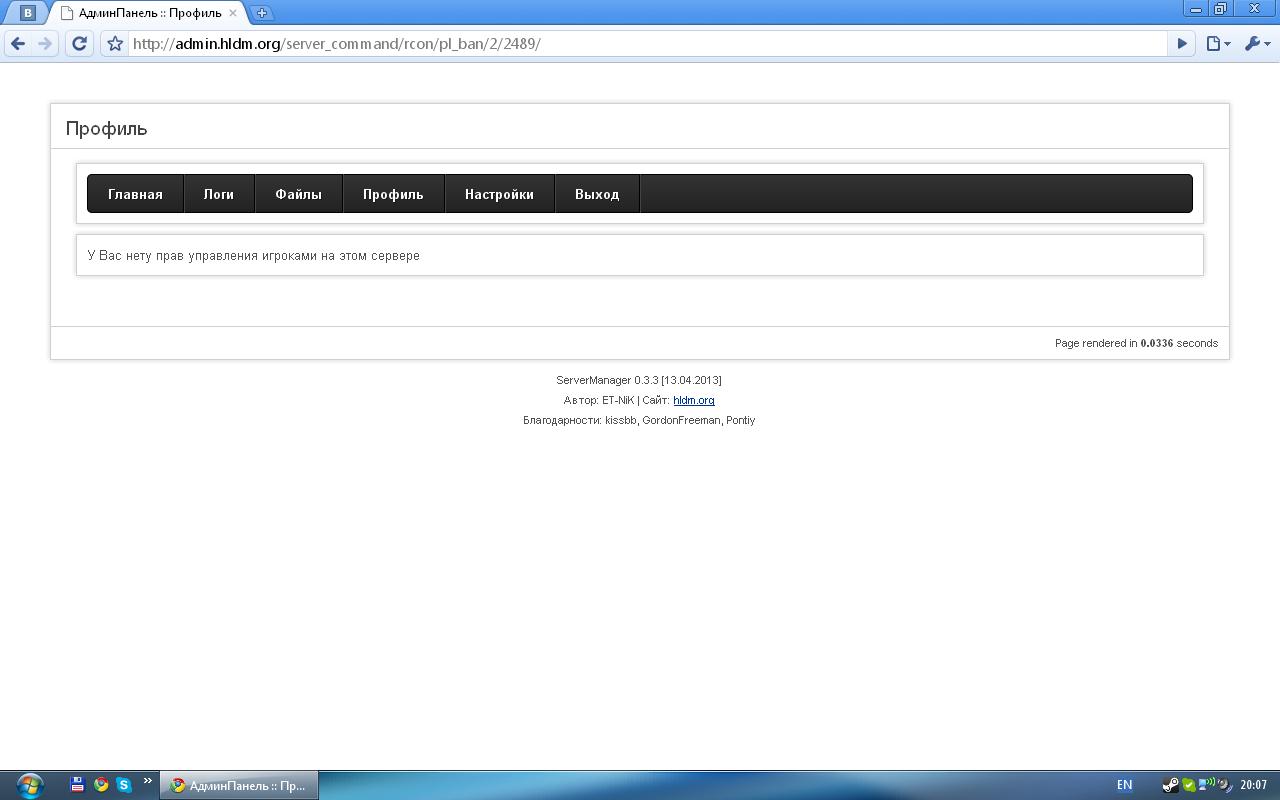Image resolution: width=1280 pixels, height=800 pixels.
Task: Open the wrench settings menu dropdown
Action: pos(1257,43)
